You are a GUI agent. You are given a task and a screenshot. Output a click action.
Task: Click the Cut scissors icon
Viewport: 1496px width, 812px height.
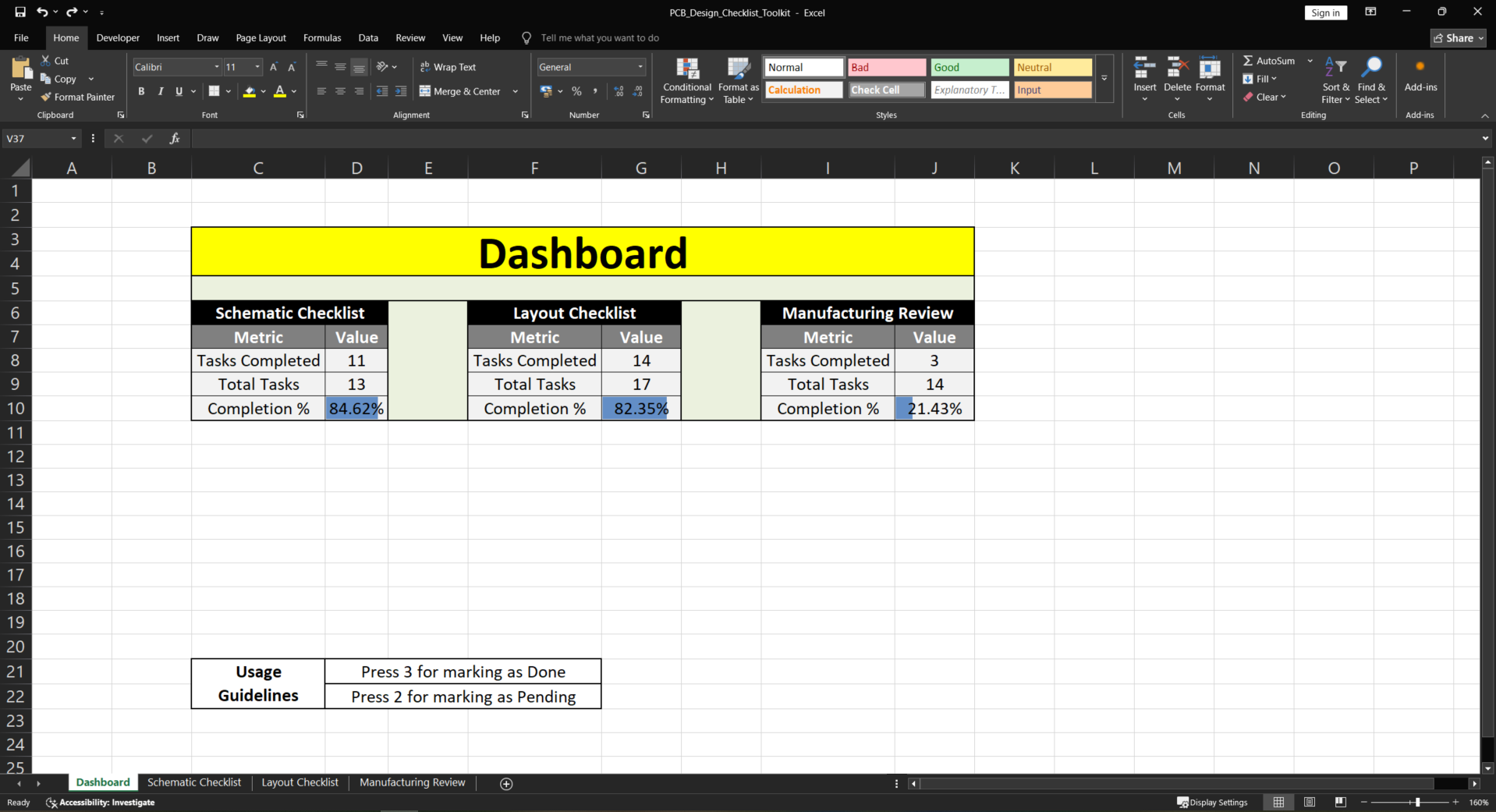tap(46, 60)
